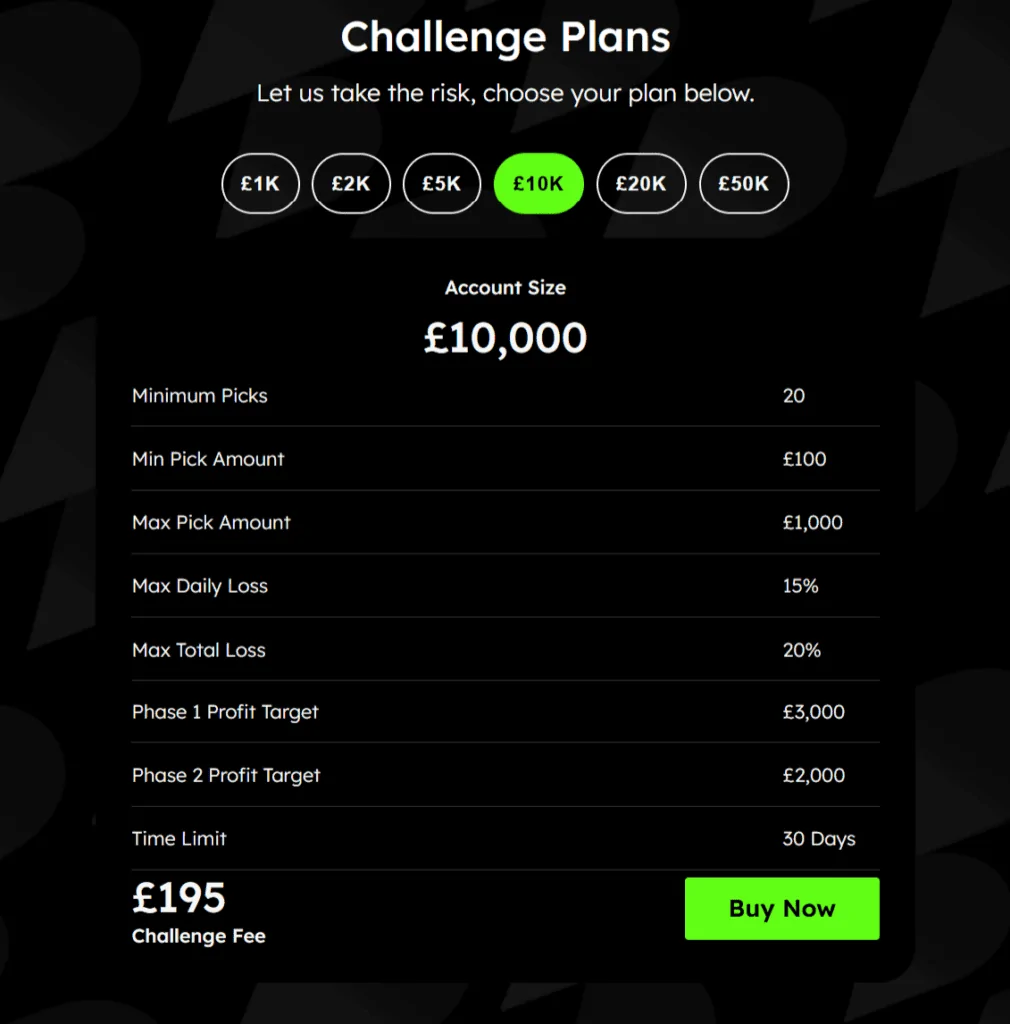Select the £50K challenge plan pill

click(x=744, y=183)
